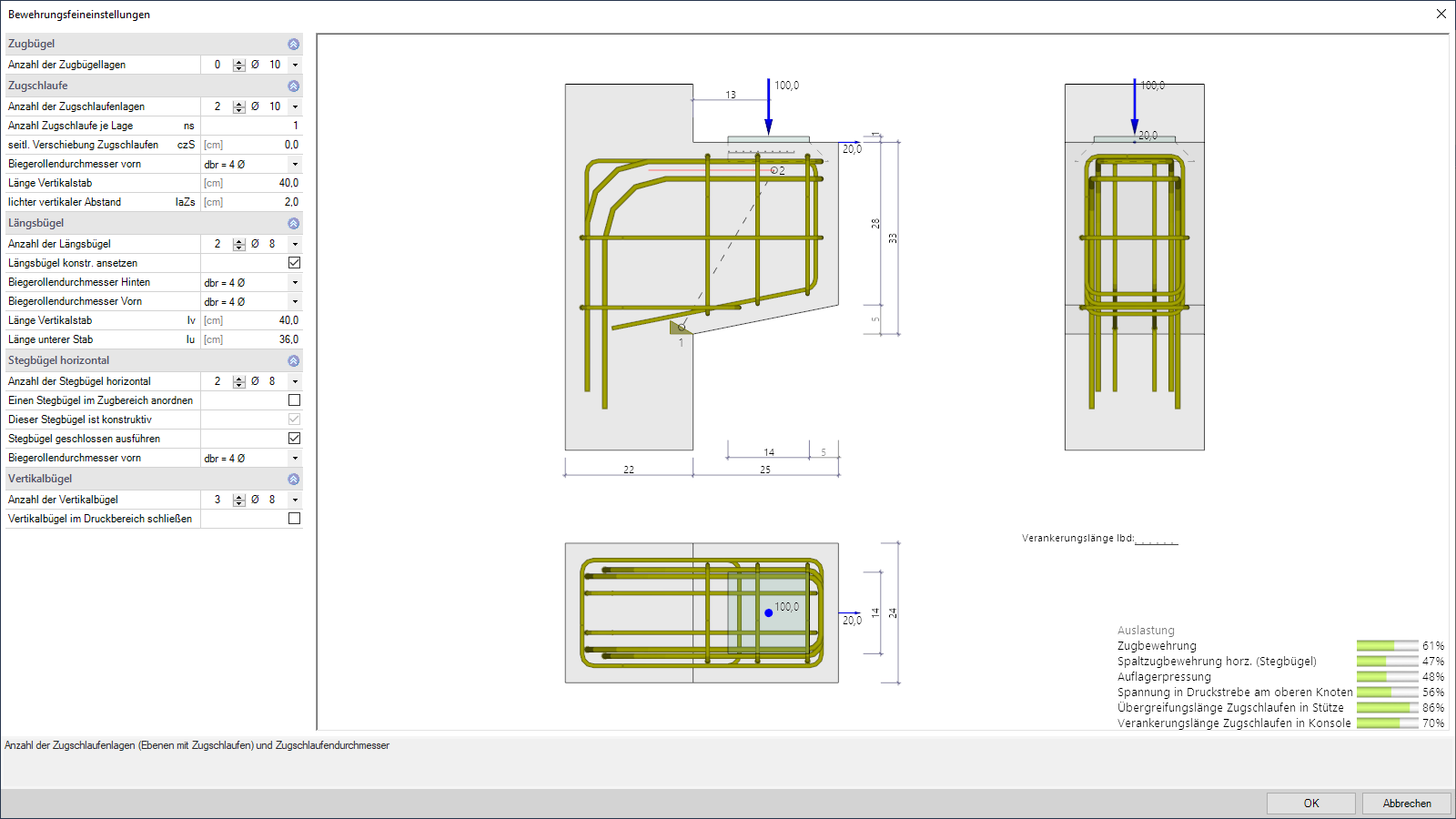This screenshot has width=1456, height=819.
Task: Open the Stegbügel Biegerollendurchmesser vorn dropdown
Action: tap(295, 459)
